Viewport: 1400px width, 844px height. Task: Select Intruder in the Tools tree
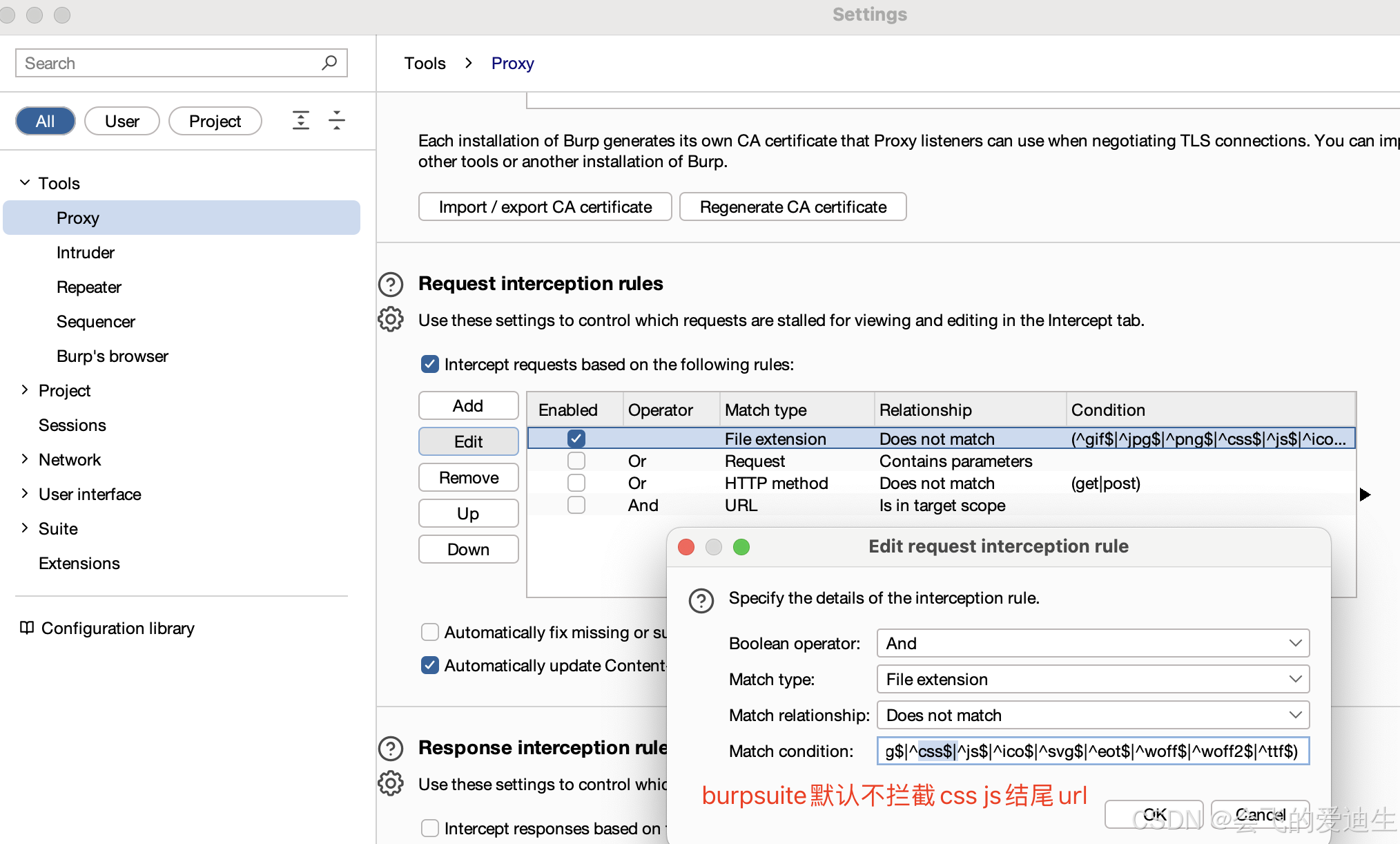86,252
